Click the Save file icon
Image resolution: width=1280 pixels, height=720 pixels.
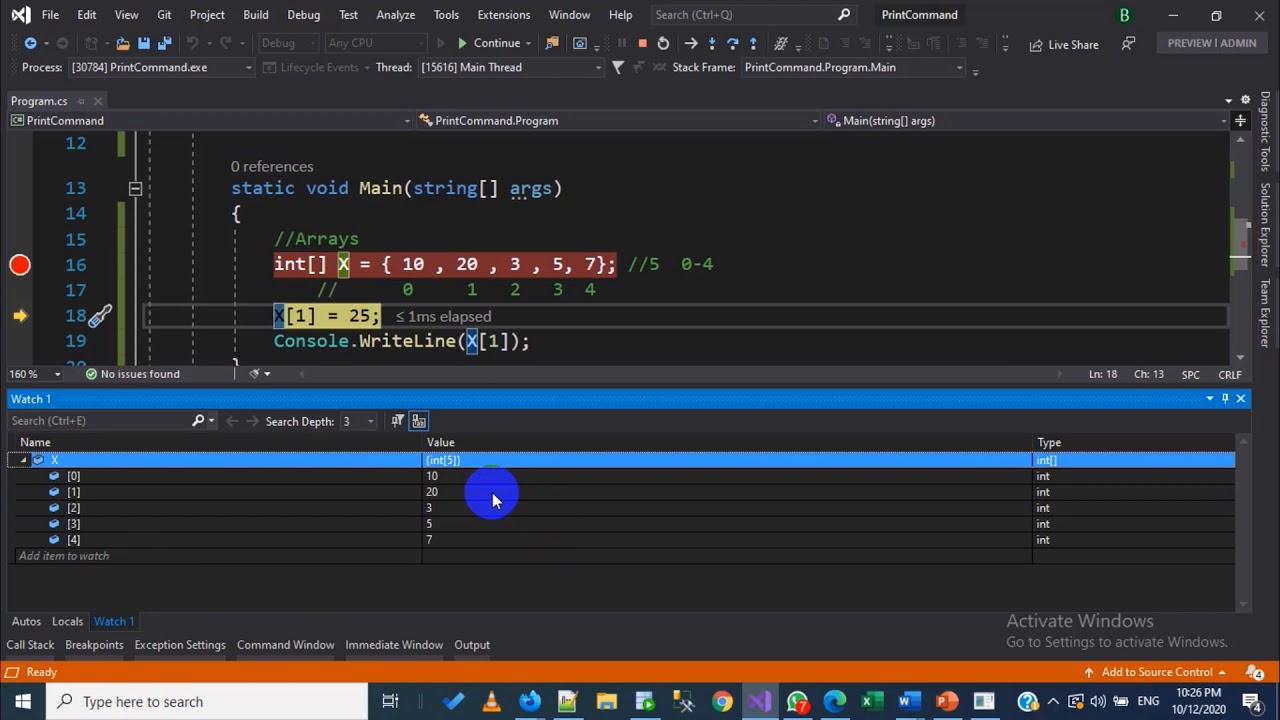pyautogui.click(x=143, y=43)
